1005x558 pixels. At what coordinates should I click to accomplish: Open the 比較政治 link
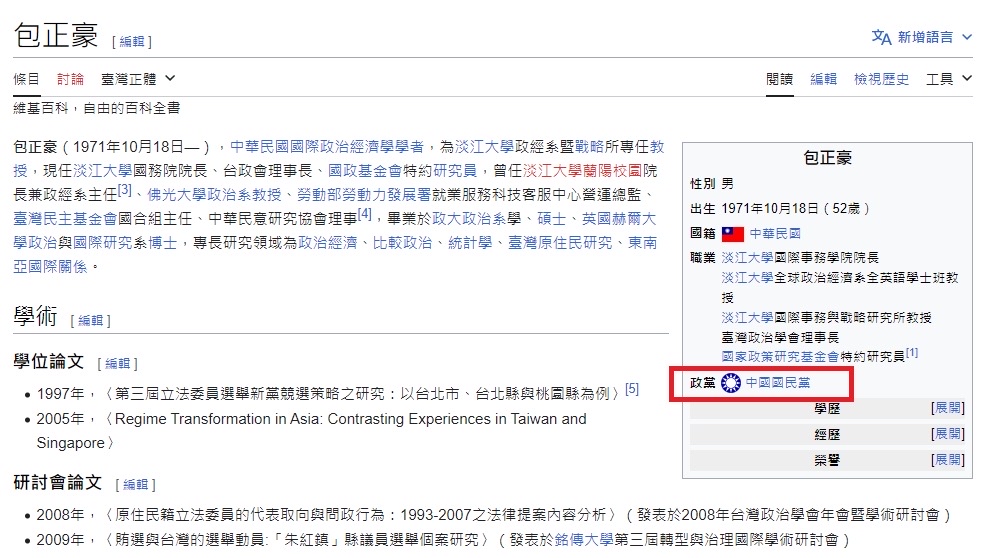click(x=403, y=243)
